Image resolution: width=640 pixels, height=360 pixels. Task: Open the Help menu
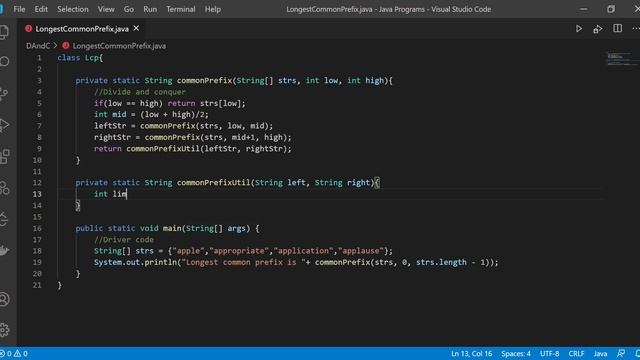coord(213,9)
